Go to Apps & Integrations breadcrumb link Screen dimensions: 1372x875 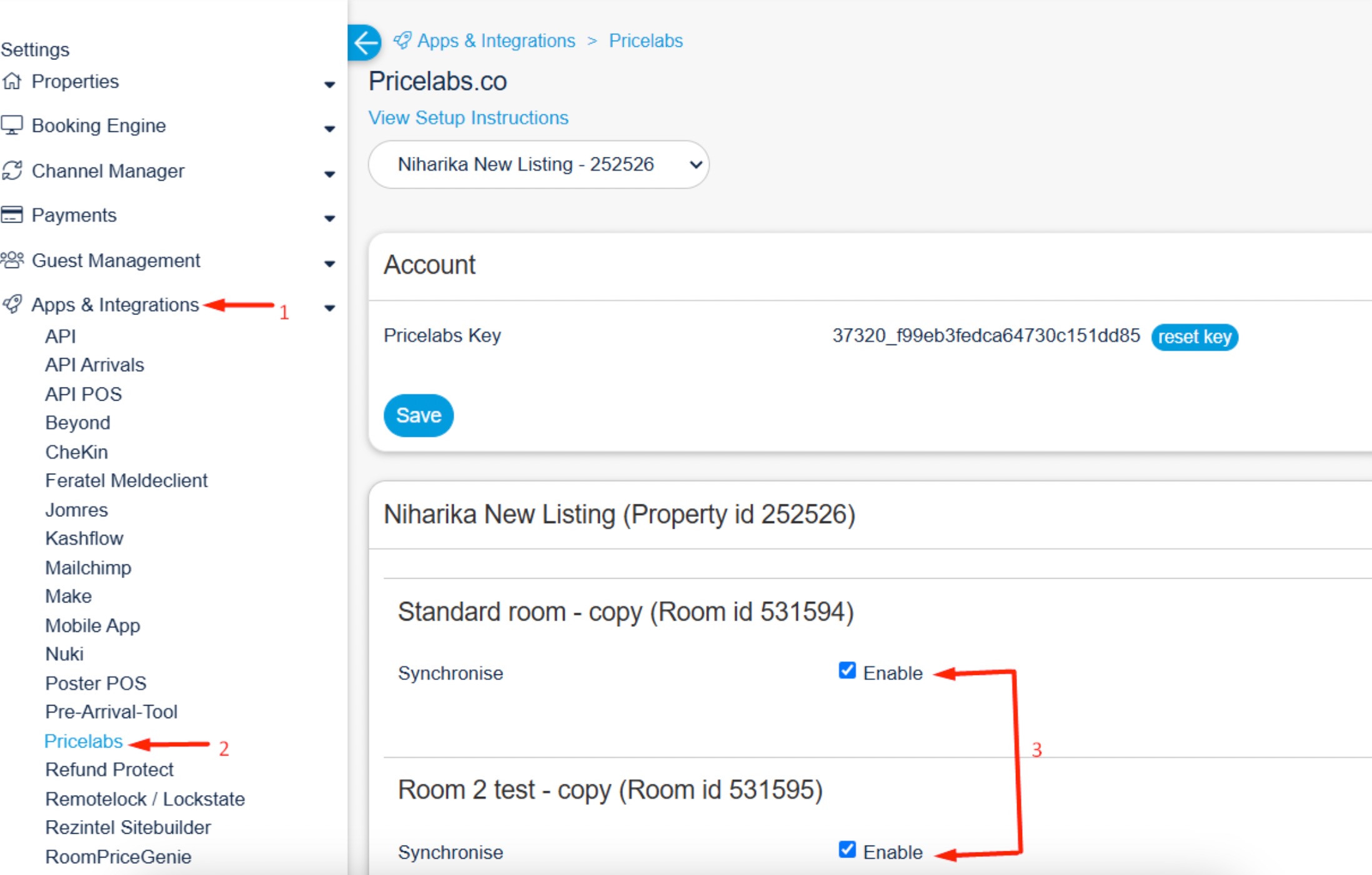[496, 41]
